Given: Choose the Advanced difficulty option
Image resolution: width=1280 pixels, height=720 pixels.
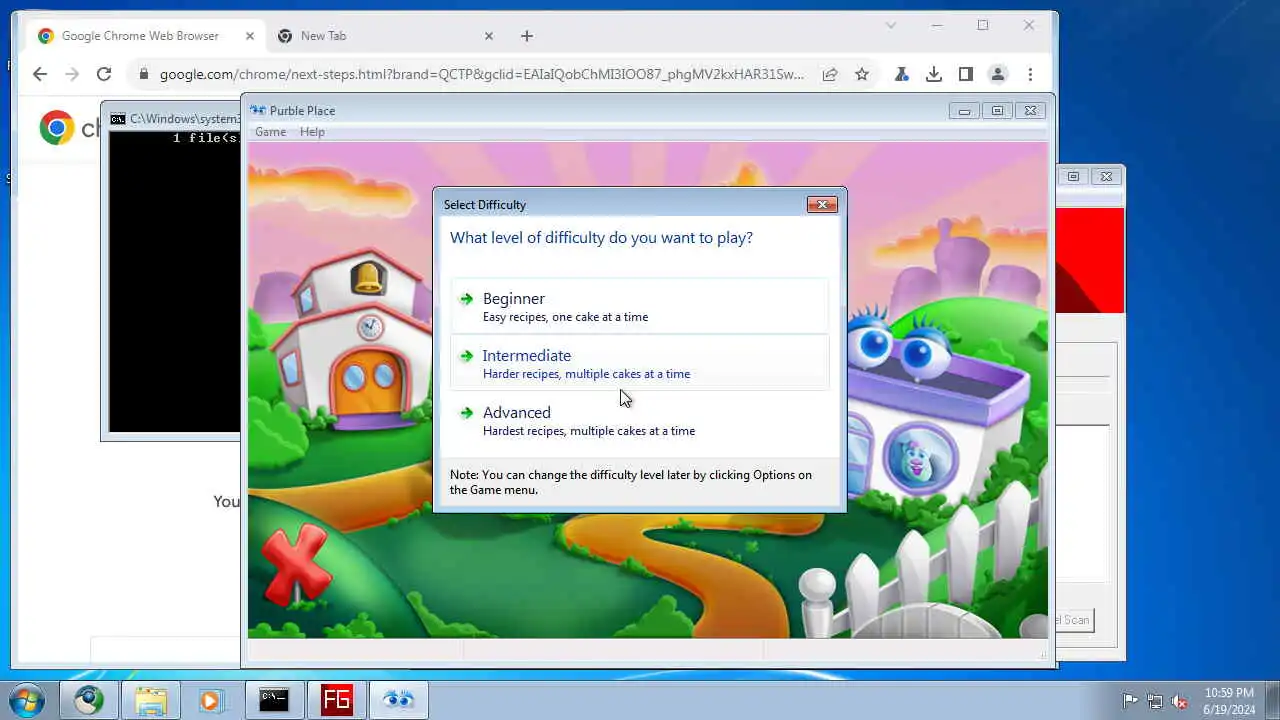Looking at the screenshot, I should coord(639,420).
